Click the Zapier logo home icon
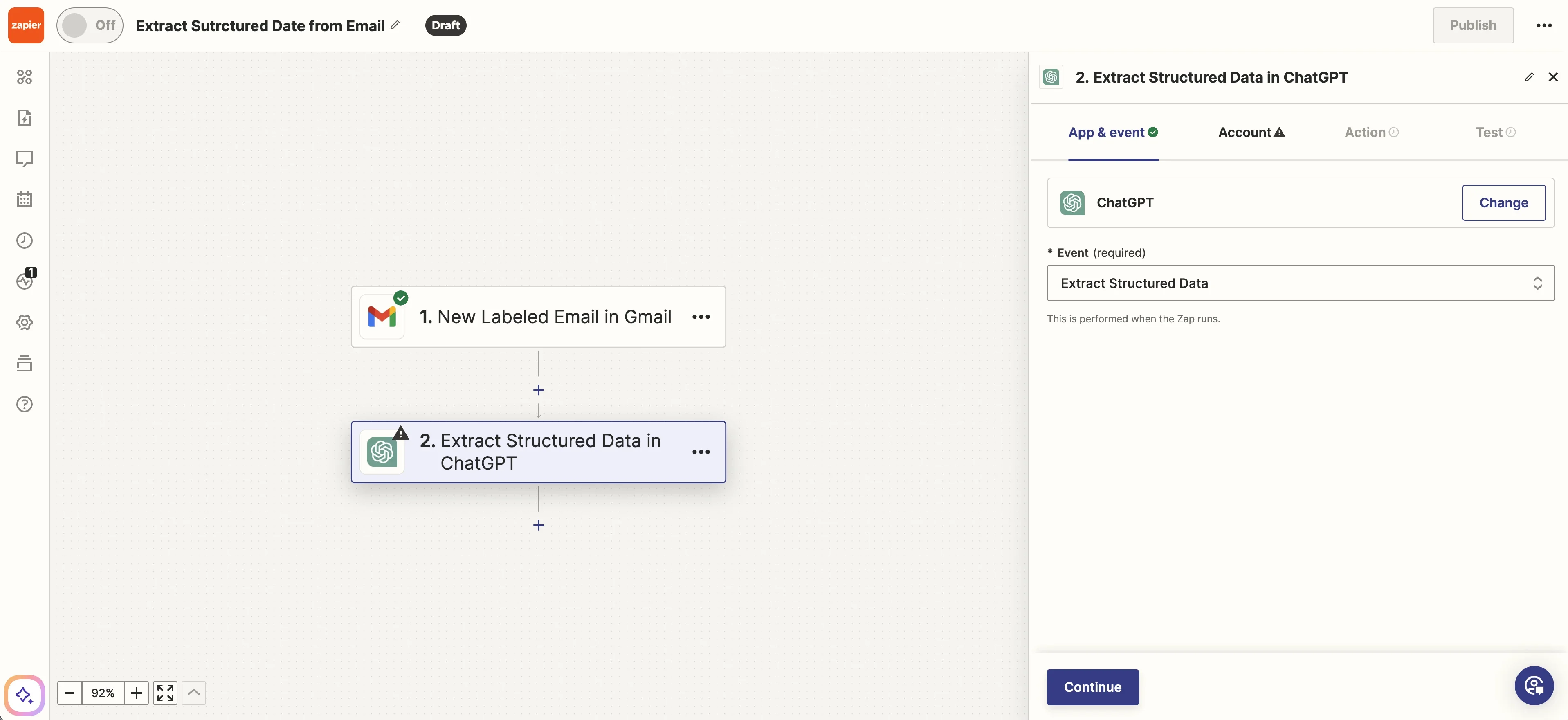Image resolution: width=1568 pixels, height=720 pixels. coord(26,25)
